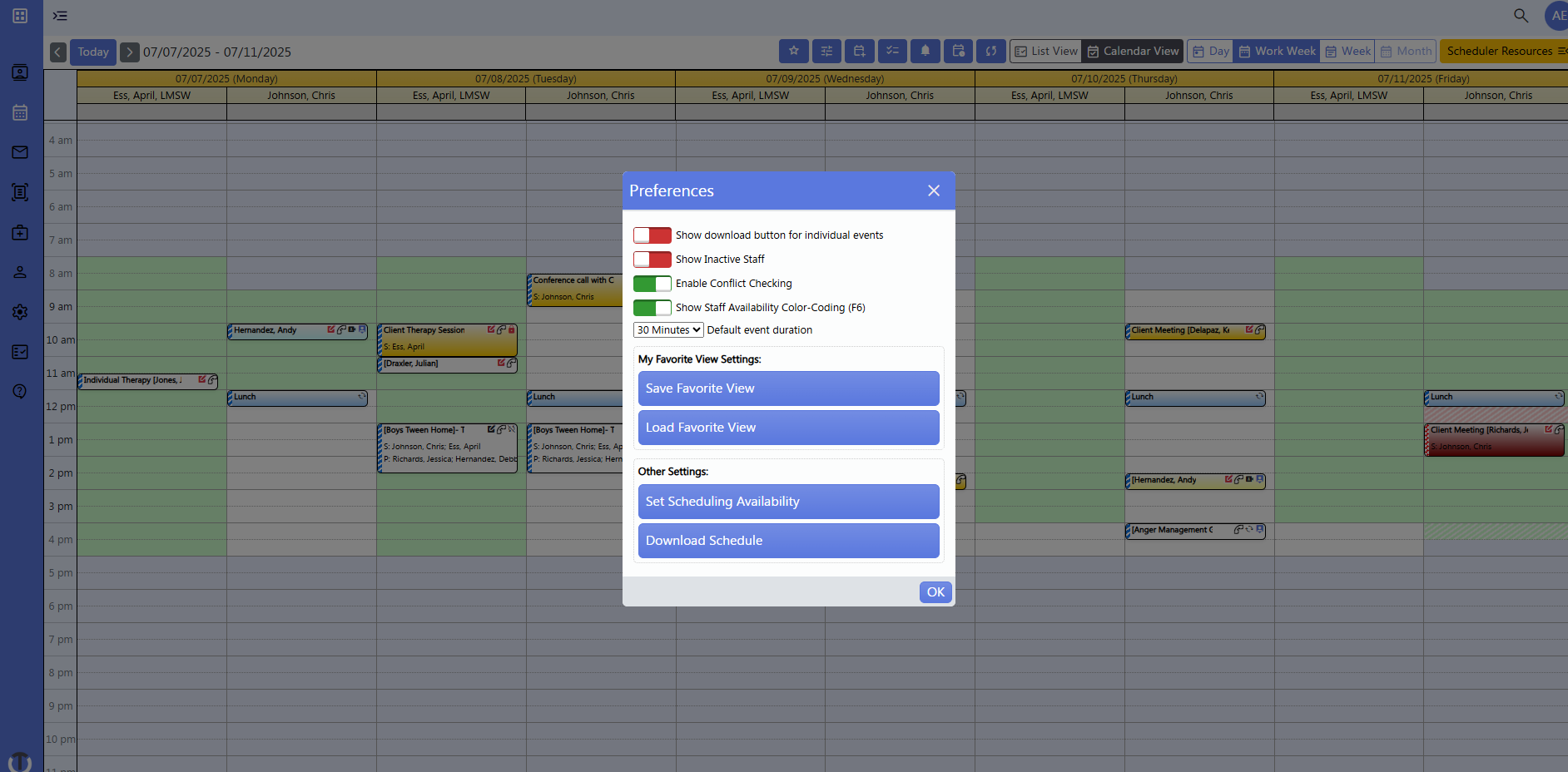The height and width of the screenshot is (772, 1568).
Task: Click the edit icon on the Client Therapy Session event
Action: [x=491, y=329]
